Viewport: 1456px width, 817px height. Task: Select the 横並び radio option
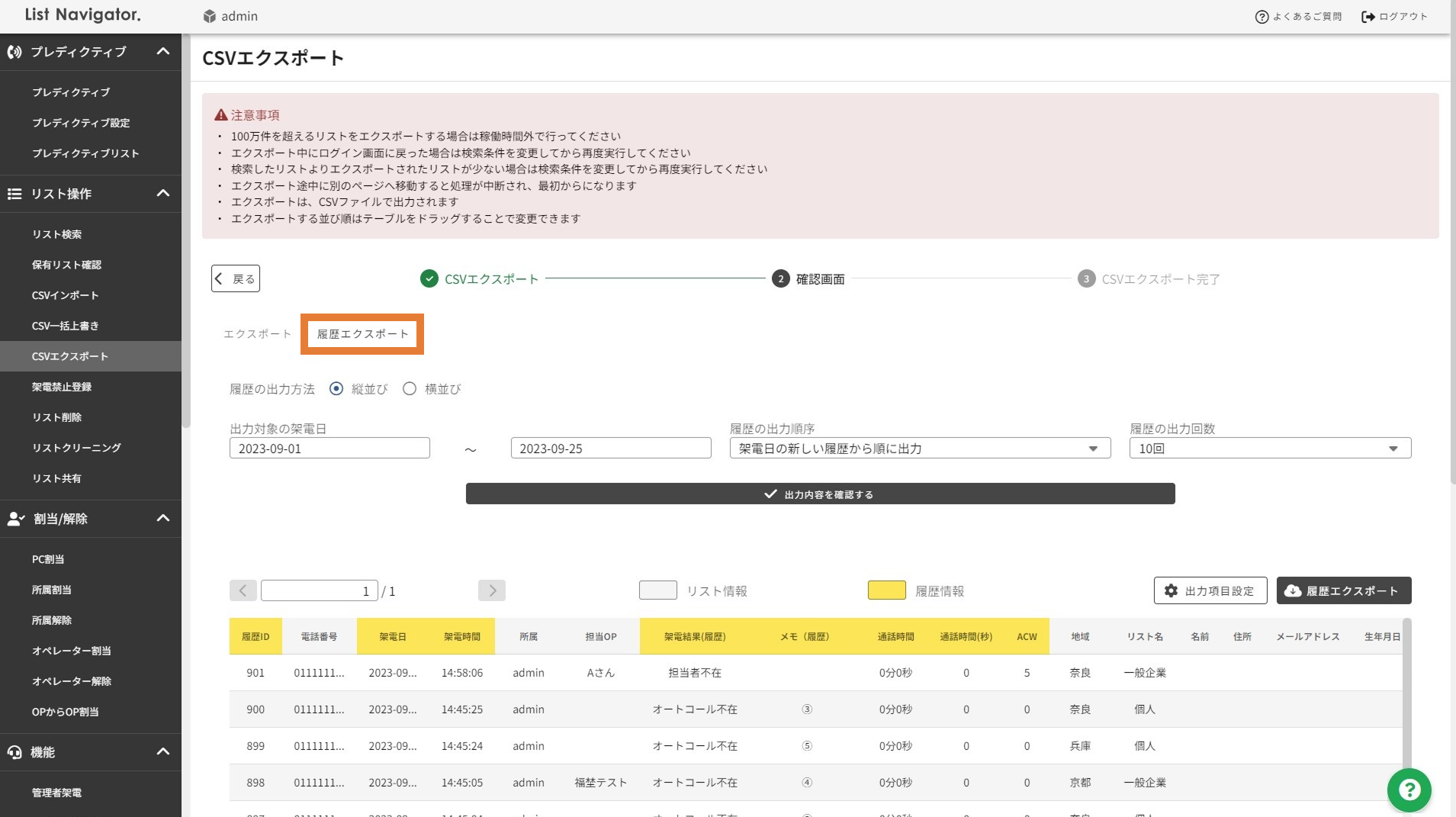coord(410,389)
